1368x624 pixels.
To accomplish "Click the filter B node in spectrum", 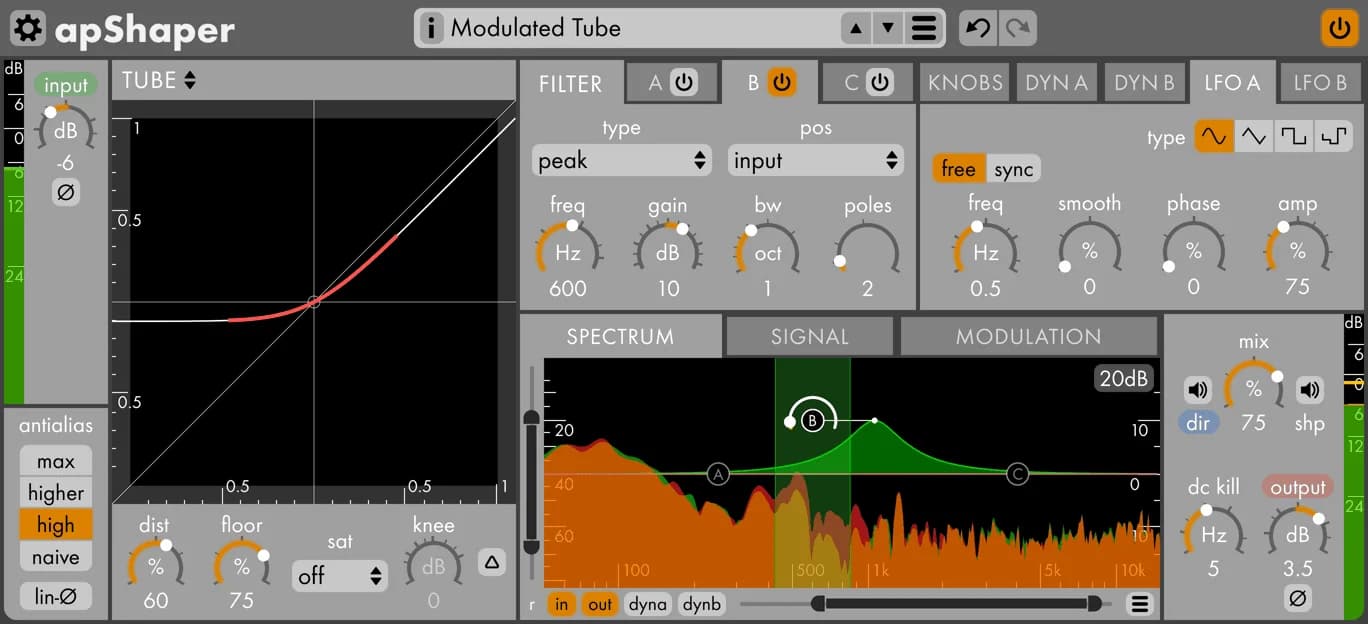I will coord(812,420).
